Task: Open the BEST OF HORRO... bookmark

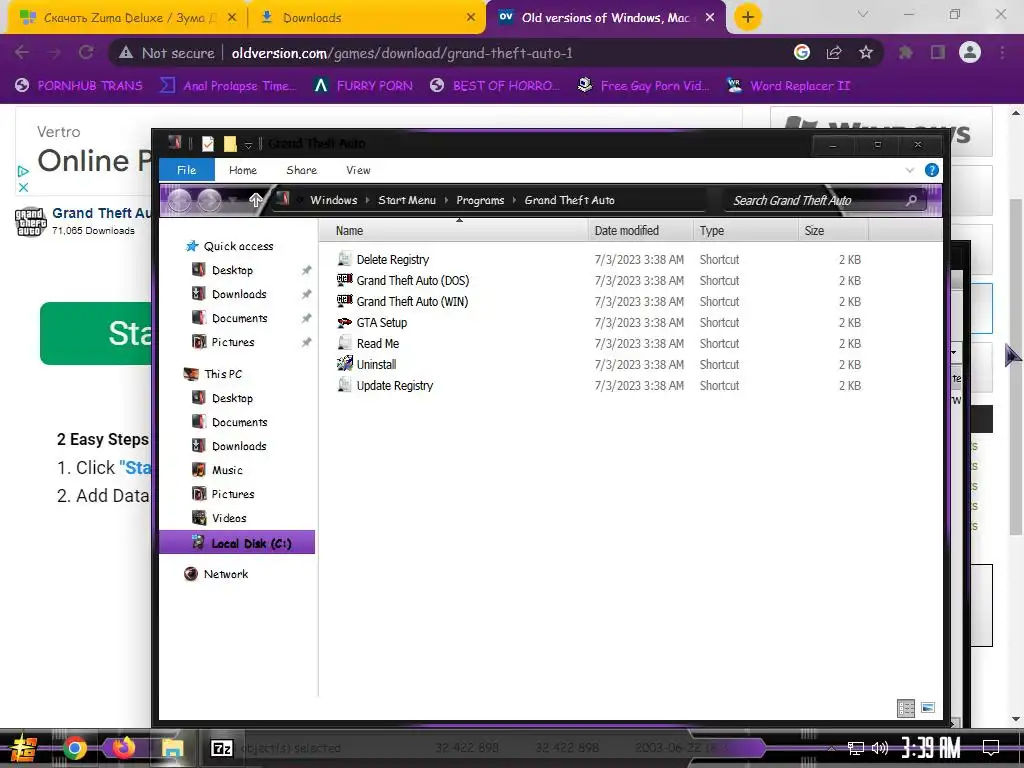Action: (495, 86)
